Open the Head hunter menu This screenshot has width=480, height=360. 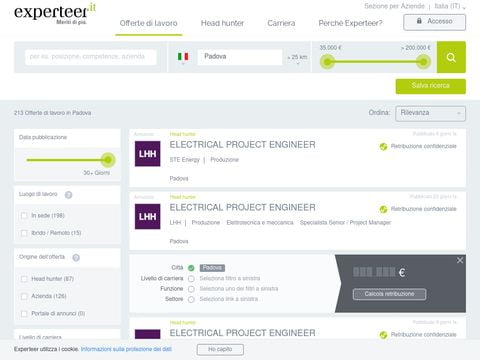coord(222,23)
